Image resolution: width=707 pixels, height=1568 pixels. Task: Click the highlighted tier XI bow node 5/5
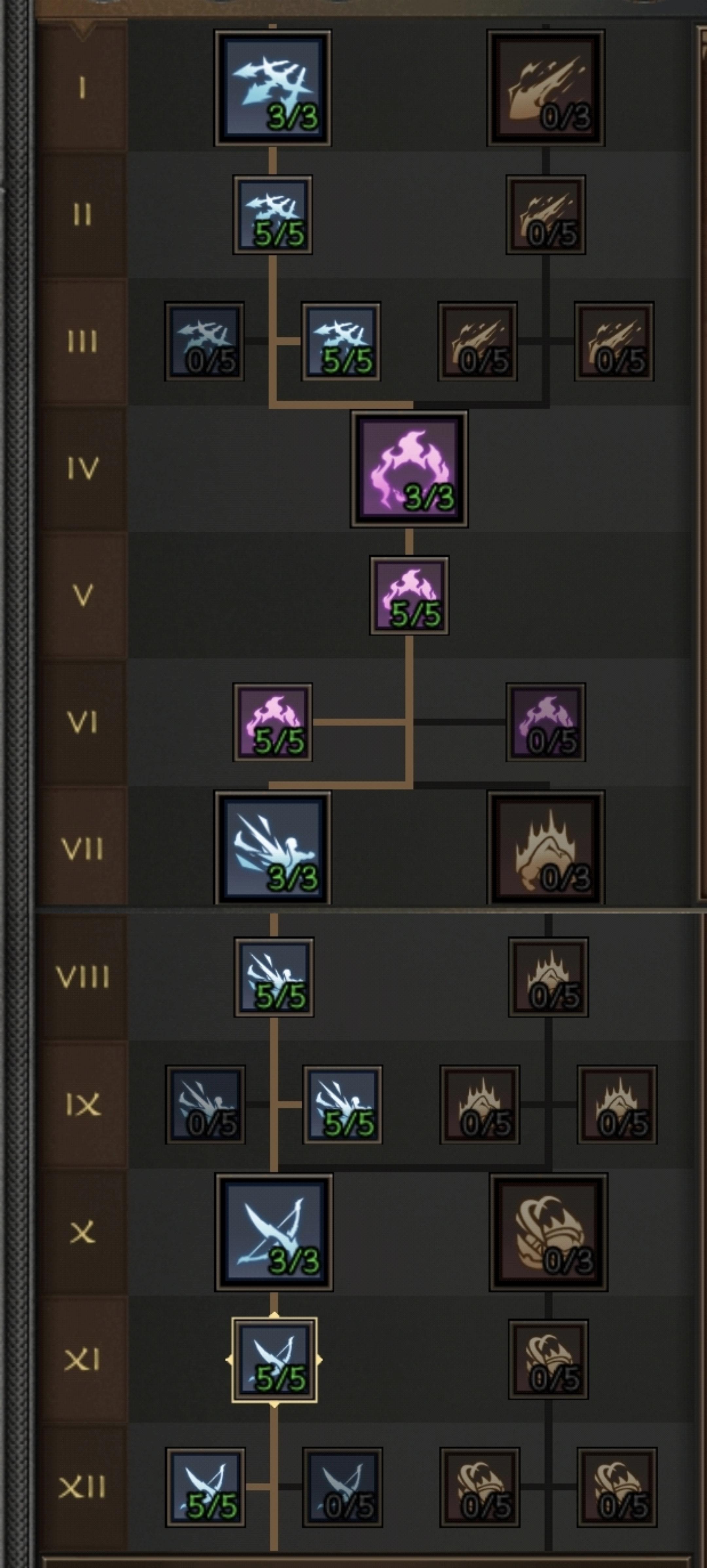click(x=274, y=1360)
